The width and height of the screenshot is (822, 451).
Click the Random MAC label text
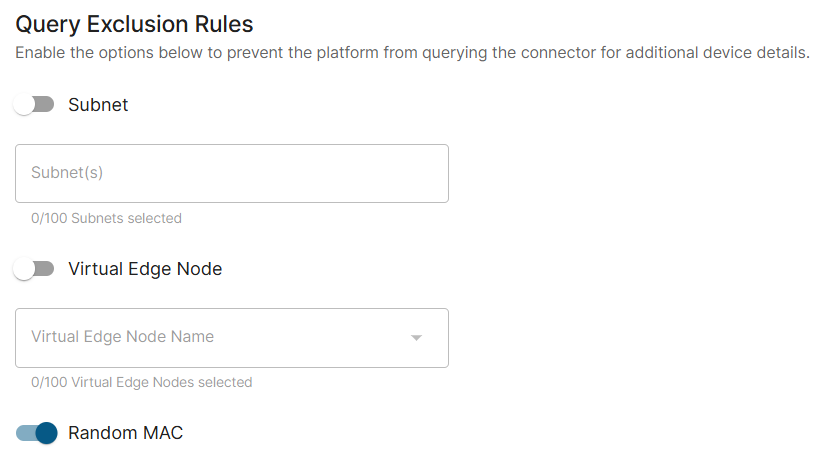125,433
